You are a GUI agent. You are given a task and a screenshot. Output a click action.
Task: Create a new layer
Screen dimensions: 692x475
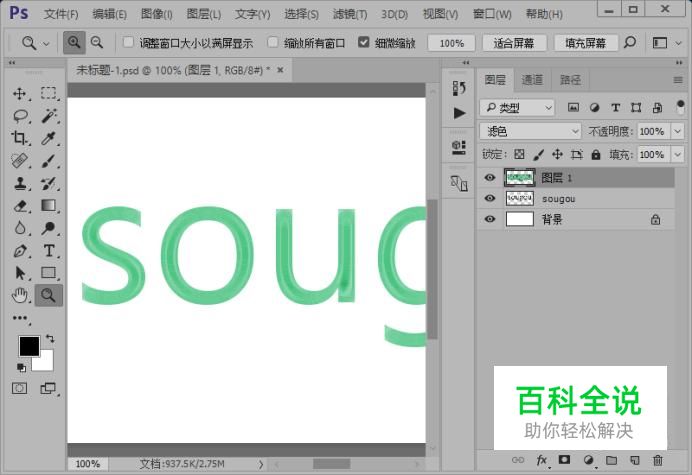(635, 460)
